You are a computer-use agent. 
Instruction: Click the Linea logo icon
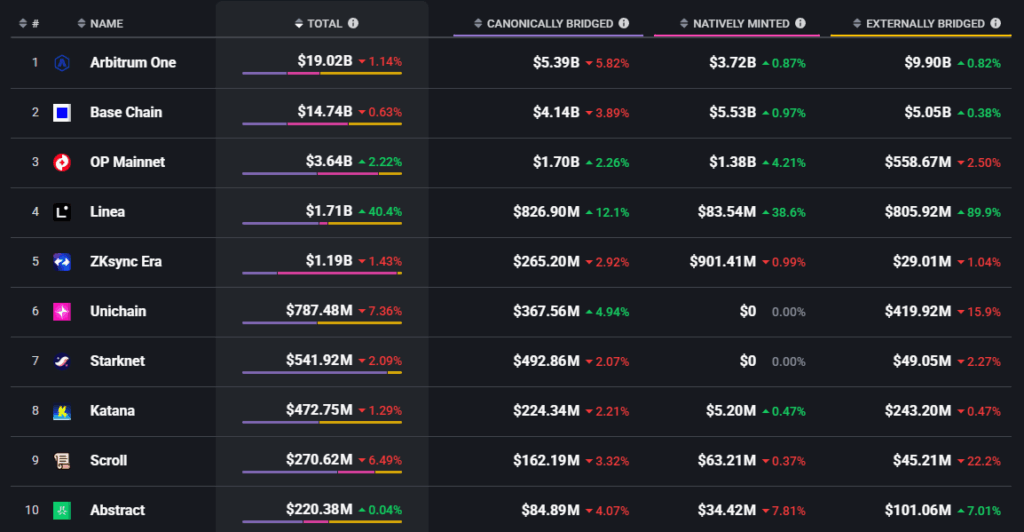click(x=62, y=212)
